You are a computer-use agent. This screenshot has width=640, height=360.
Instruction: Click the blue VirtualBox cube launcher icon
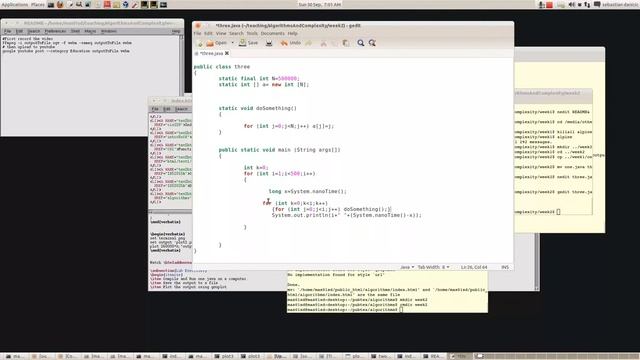pos(125,4)
